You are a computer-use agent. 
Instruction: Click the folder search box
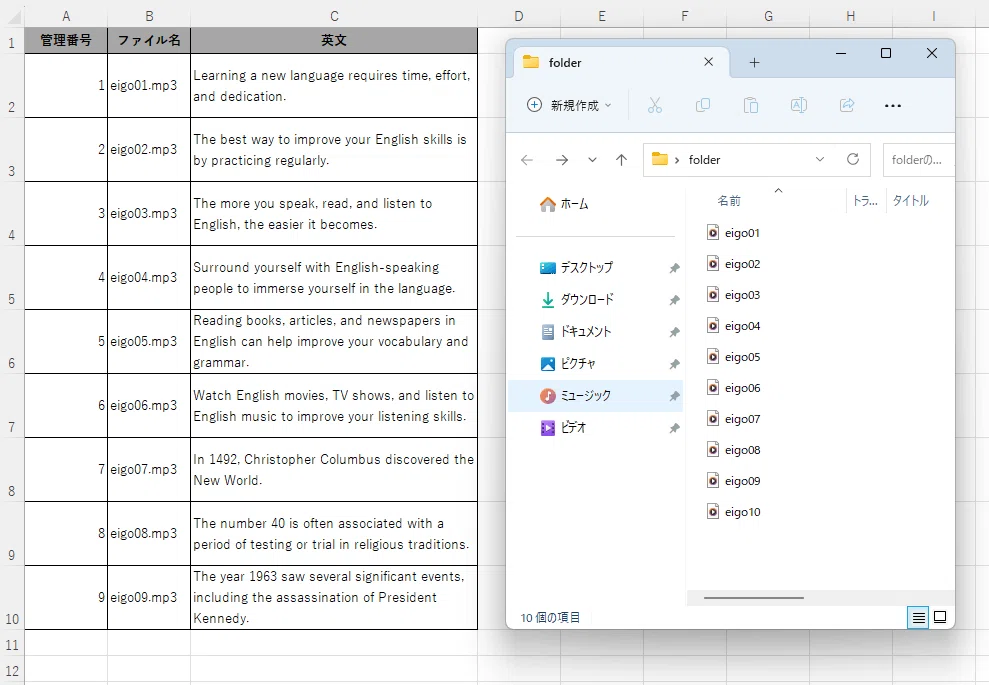[918, 160]
